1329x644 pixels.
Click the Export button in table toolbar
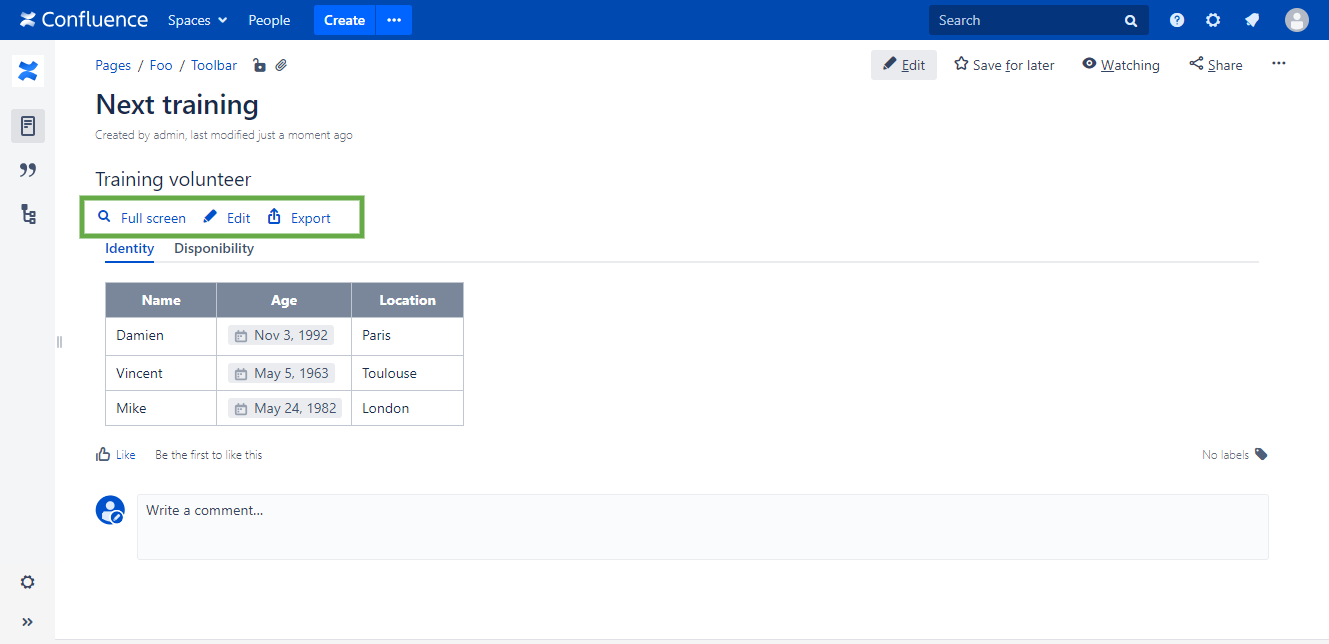299,218
